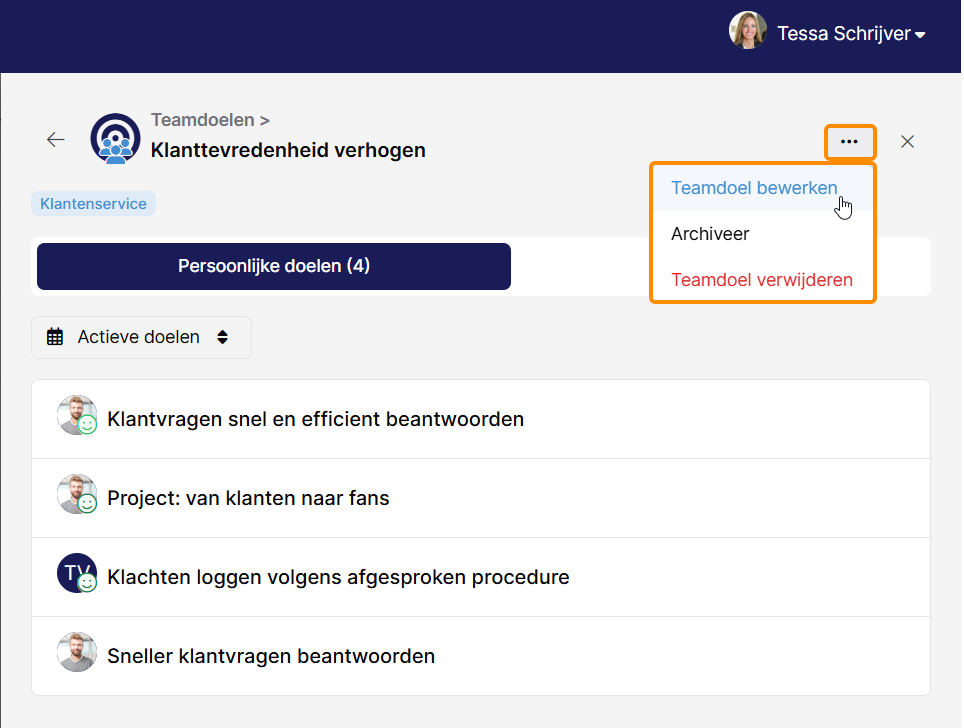
Task: Close the team goal panel
Action: pyautogui.click(x=907, y=141)
